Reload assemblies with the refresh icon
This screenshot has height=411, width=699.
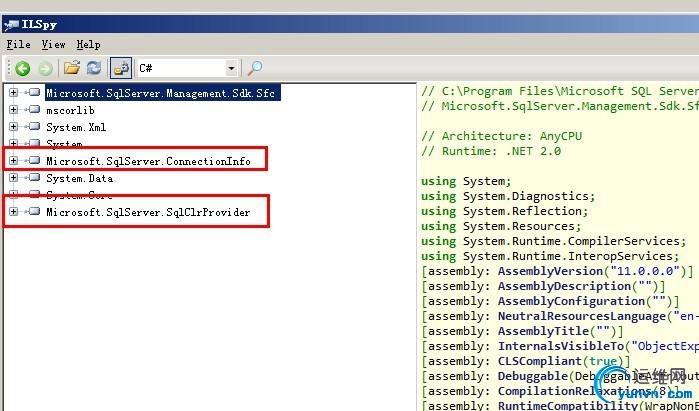click(x=94, y=68)
